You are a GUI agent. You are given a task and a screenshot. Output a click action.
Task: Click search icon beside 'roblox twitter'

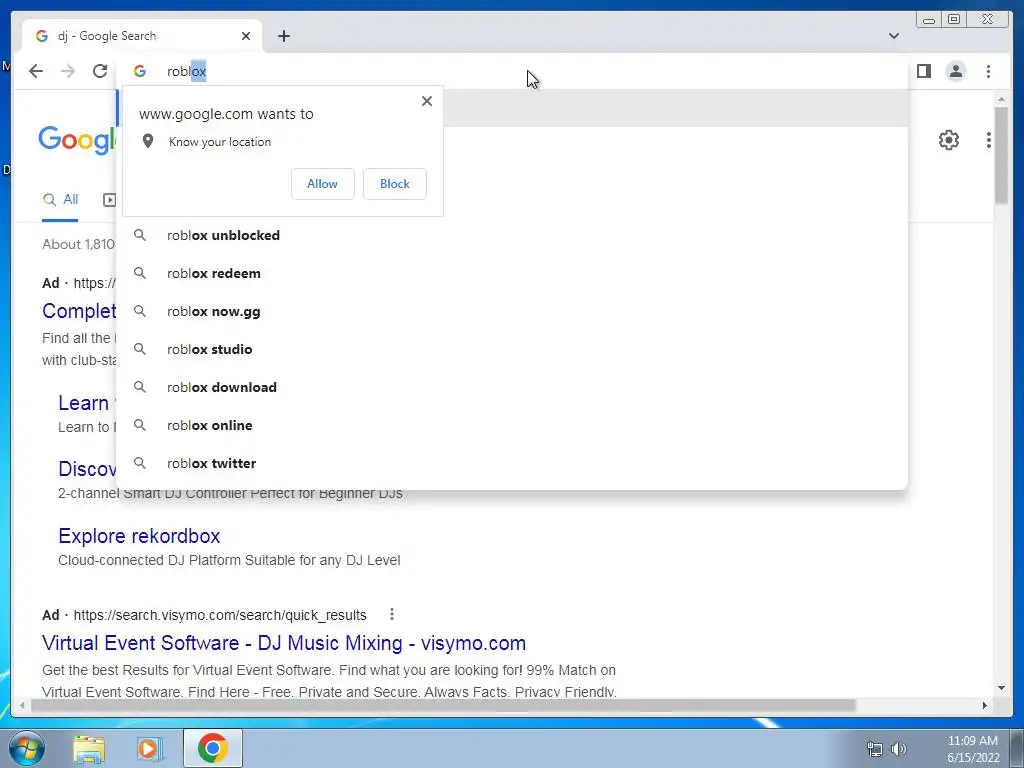point(140,463)
